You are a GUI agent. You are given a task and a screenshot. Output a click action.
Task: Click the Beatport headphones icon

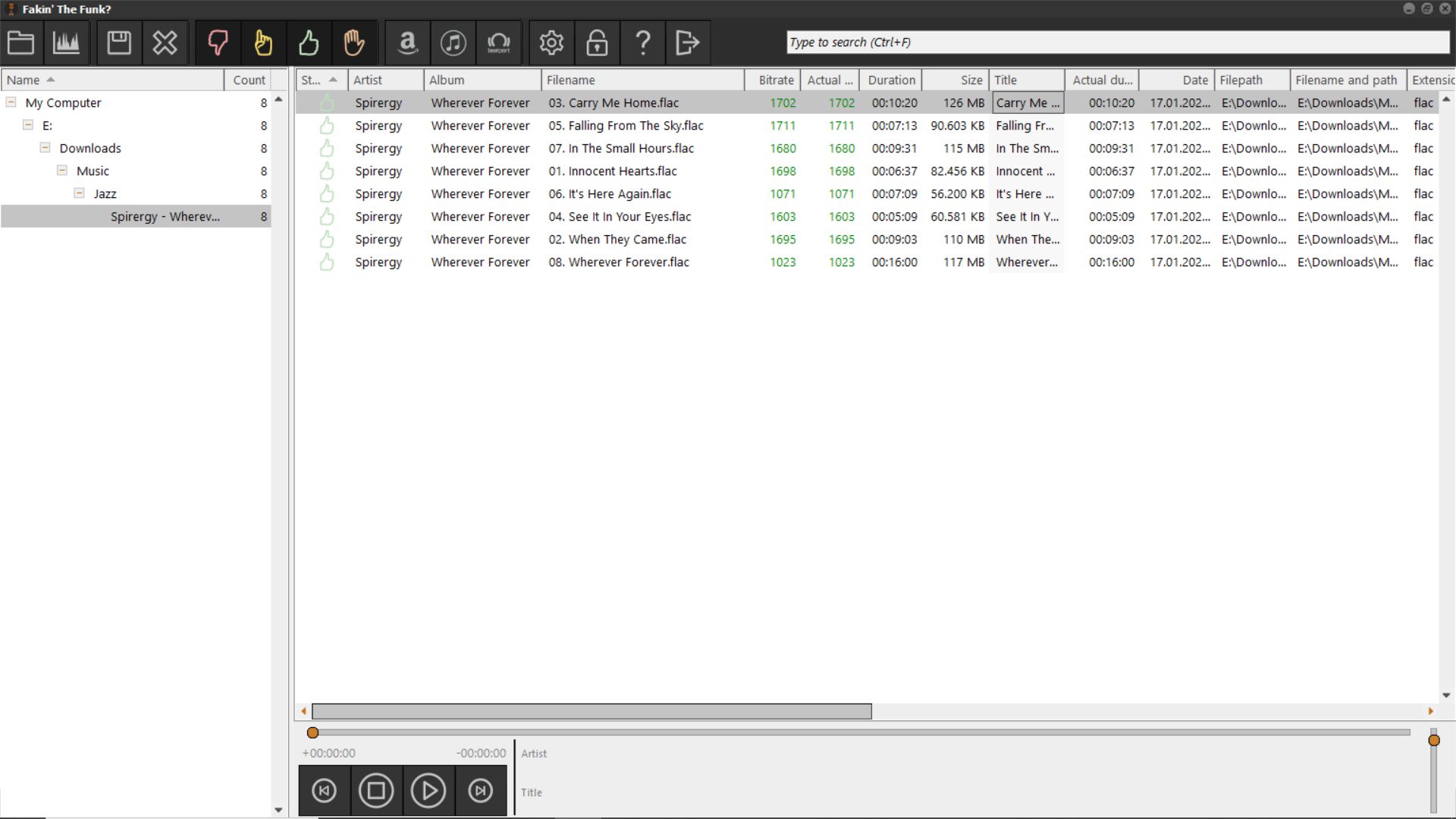tap(499, 42)
